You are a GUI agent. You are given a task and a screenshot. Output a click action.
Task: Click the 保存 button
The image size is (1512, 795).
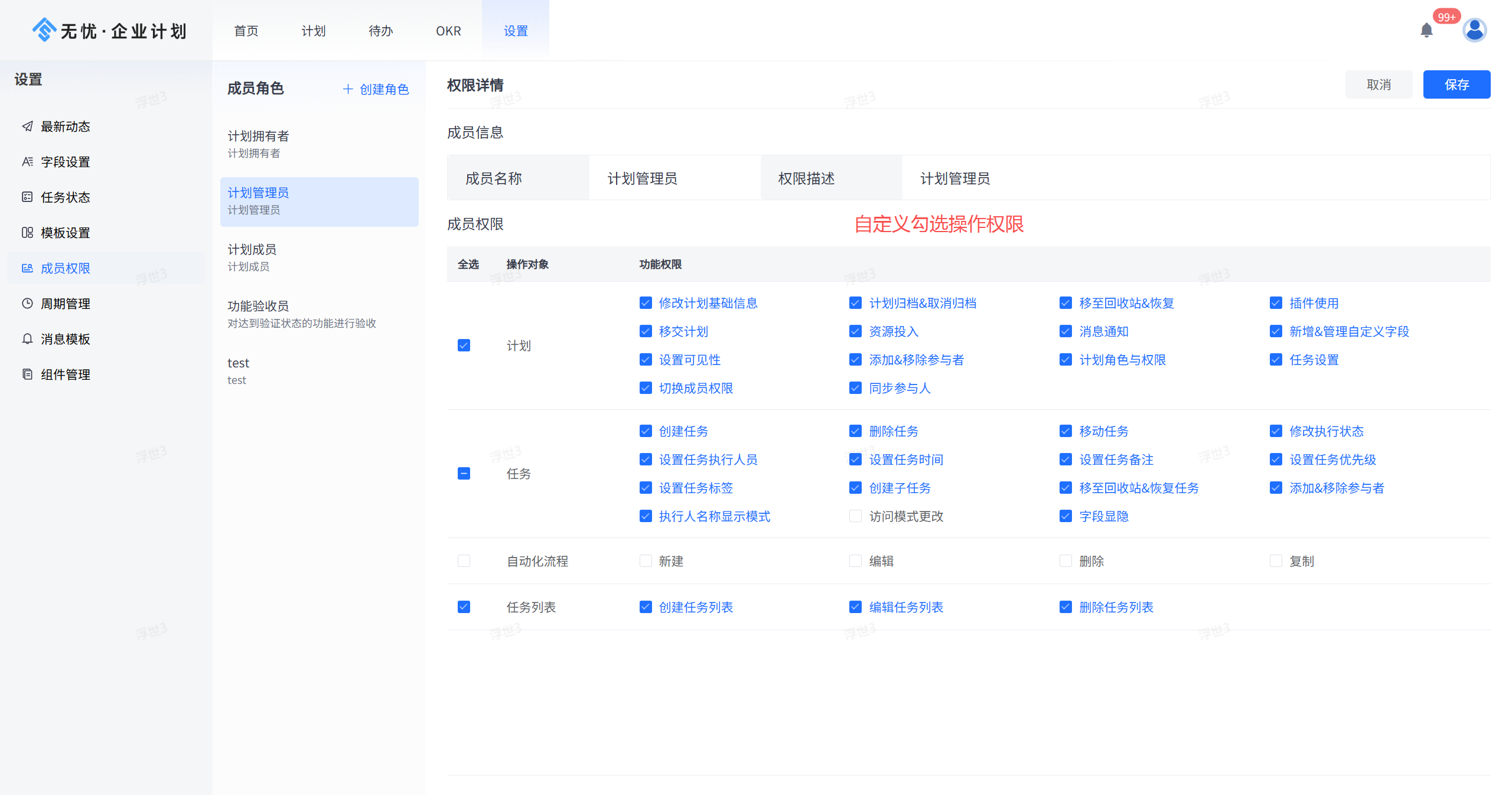pyautogui.click(x=1456, y=84)
